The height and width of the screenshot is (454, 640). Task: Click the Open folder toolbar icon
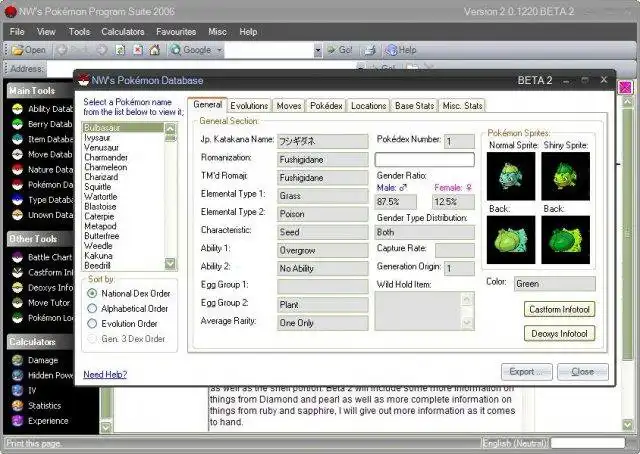(x=18, y=50)
